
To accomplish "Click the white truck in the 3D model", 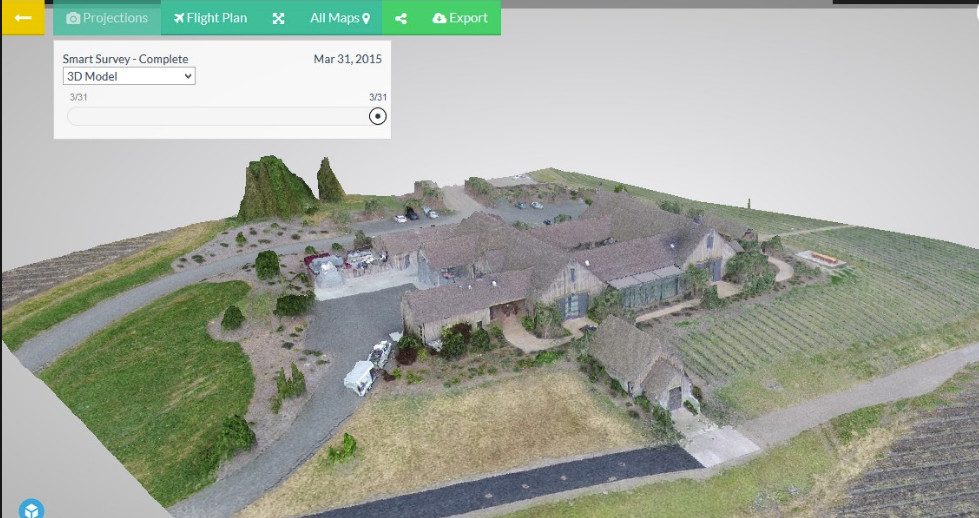I will tap(359, 376).
